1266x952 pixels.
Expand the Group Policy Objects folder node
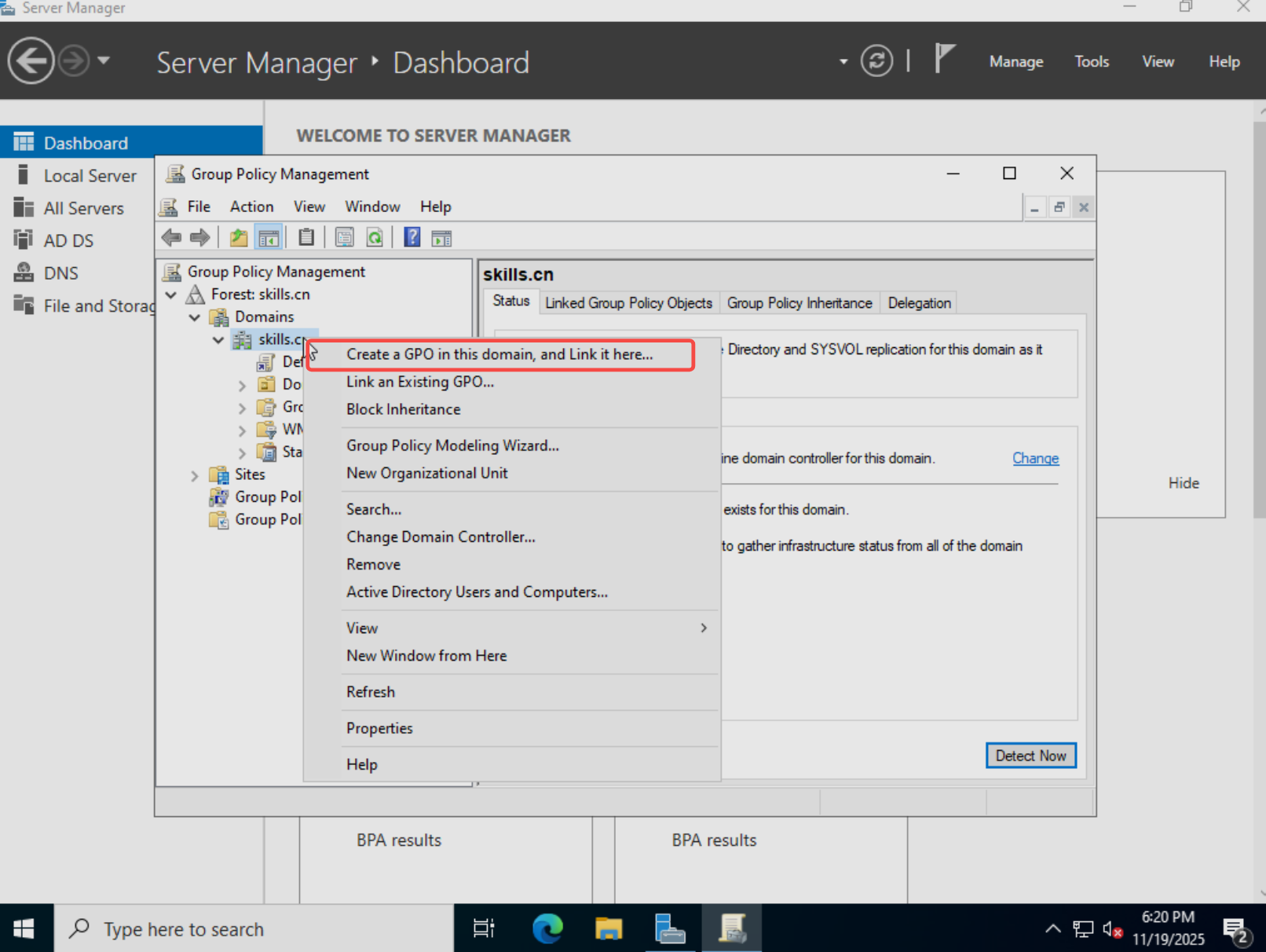pyautogui.click(x=242, y=408)
